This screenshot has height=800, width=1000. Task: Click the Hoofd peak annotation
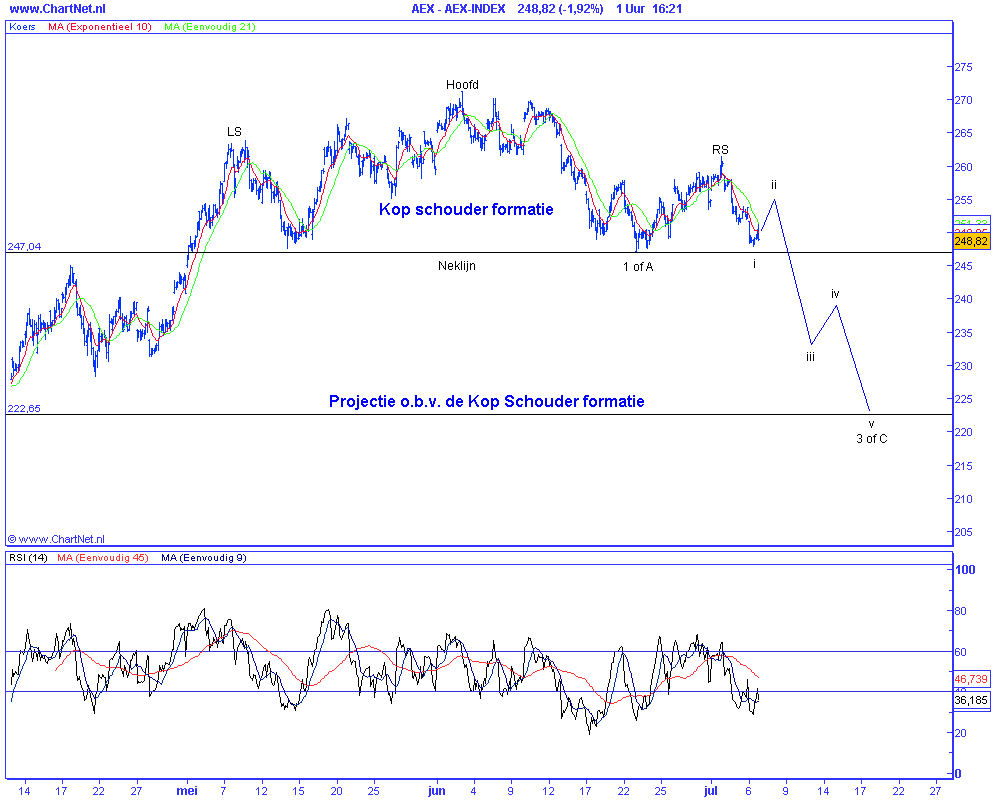[x=462, y=85]
